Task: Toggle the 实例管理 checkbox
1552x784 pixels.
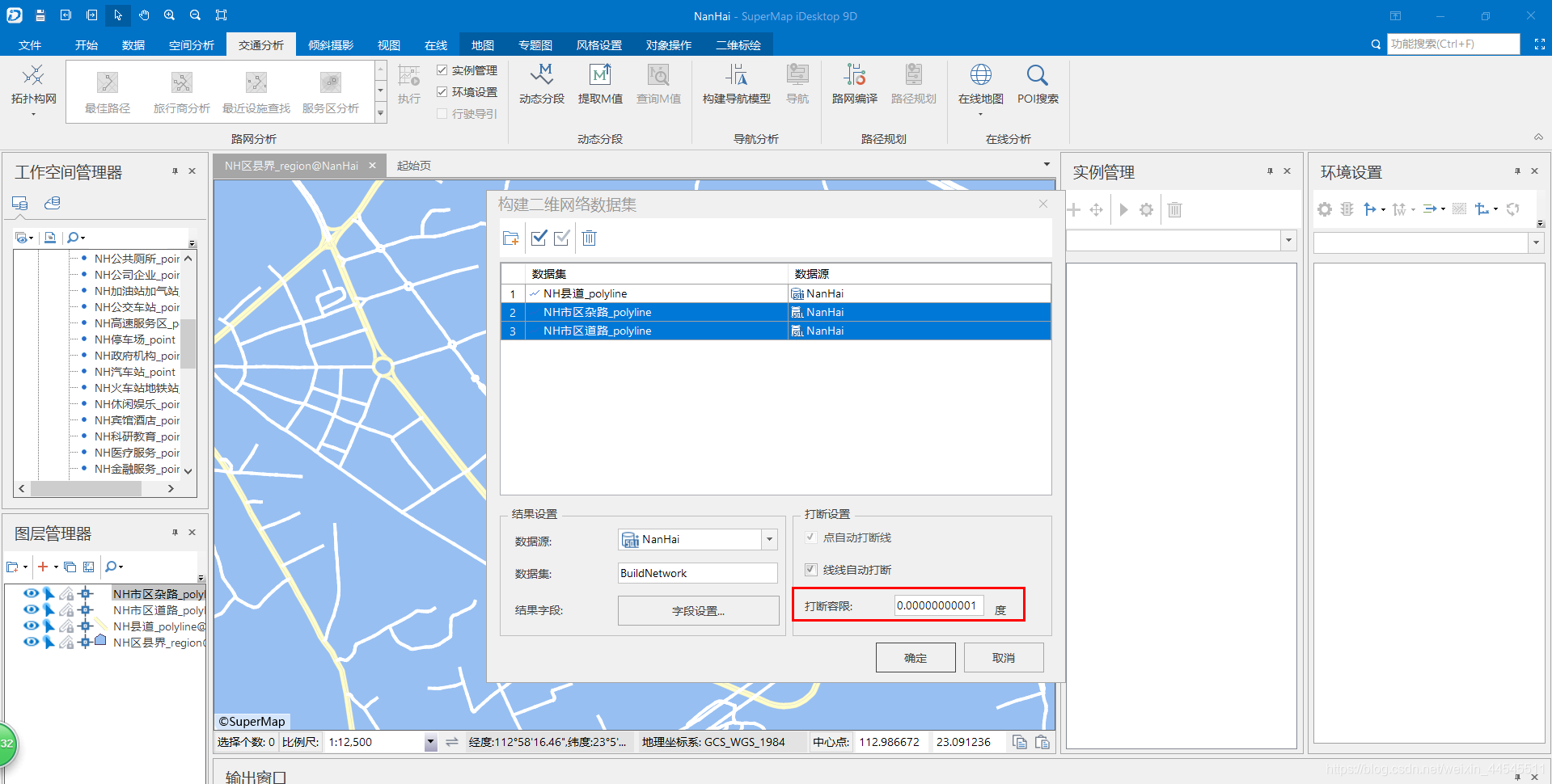Action: pyautogui.click(x=442, y=70)
